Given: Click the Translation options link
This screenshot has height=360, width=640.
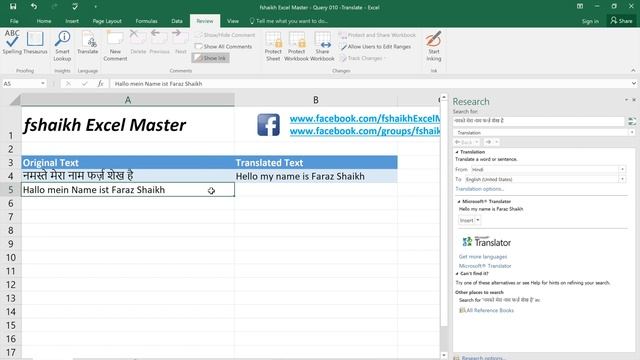Looking at the screenshot, I should tap(480, 189).
